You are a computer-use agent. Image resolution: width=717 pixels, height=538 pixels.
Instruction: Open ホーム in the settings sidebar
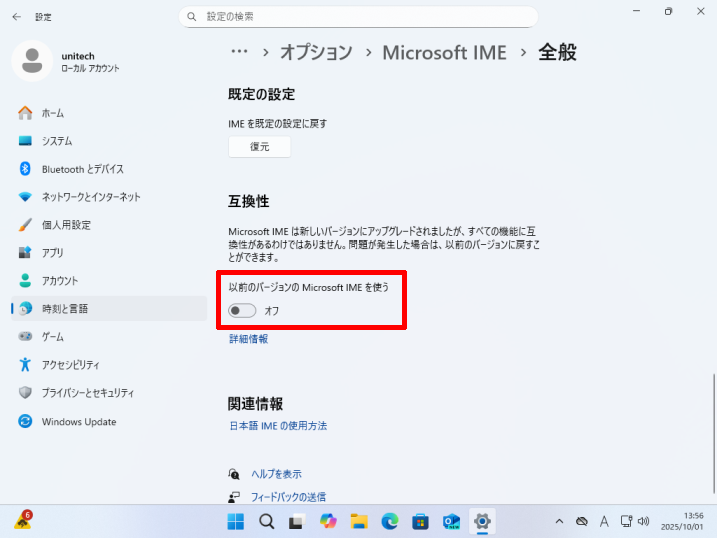point(53,113)
